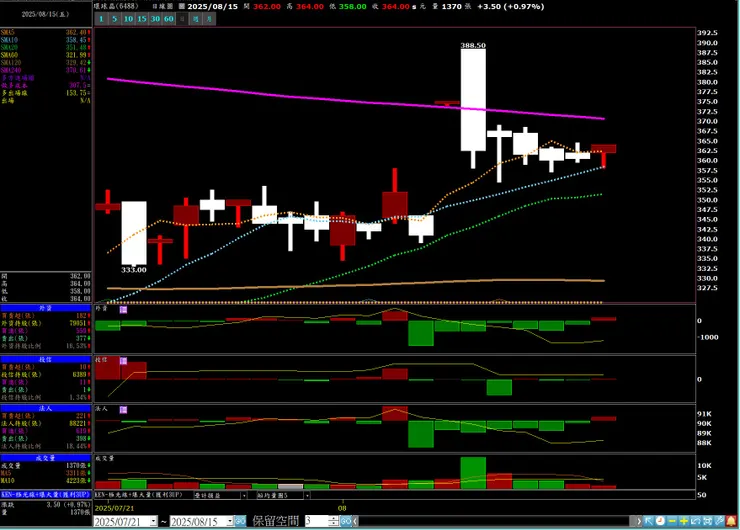Screen dimensions: 740x530
Task: Click the KEN indicator label at bottom left
Action: [x=46, y=495]
